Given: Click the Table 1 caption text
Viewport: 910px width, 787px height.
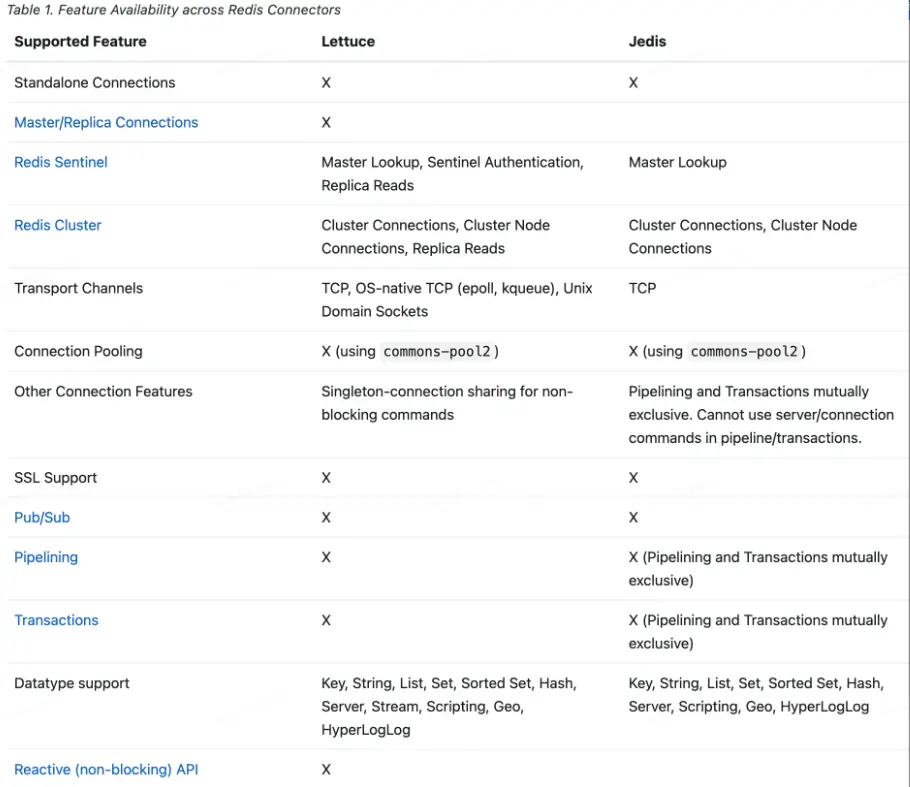Looking at the screenshot, I should pyautogui.click(x=173, y=10).
